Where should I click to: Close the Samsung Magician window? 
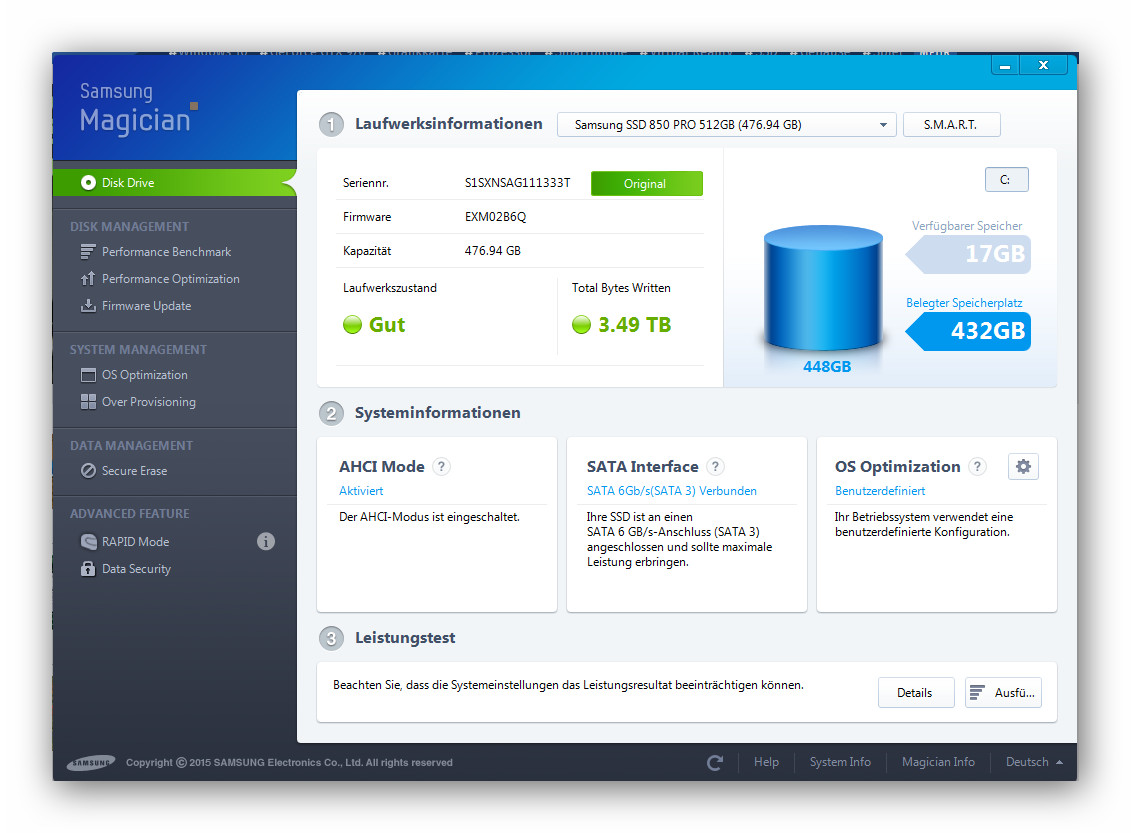coord(1043,66)
